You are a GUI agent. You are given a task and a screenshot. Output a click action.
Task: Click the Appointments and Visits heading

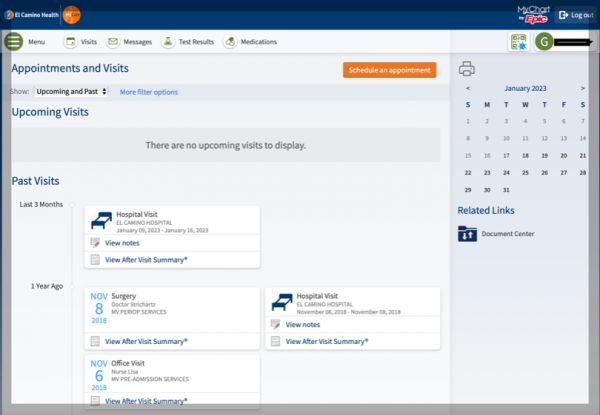pyautogui.click(x=70, y=68)
